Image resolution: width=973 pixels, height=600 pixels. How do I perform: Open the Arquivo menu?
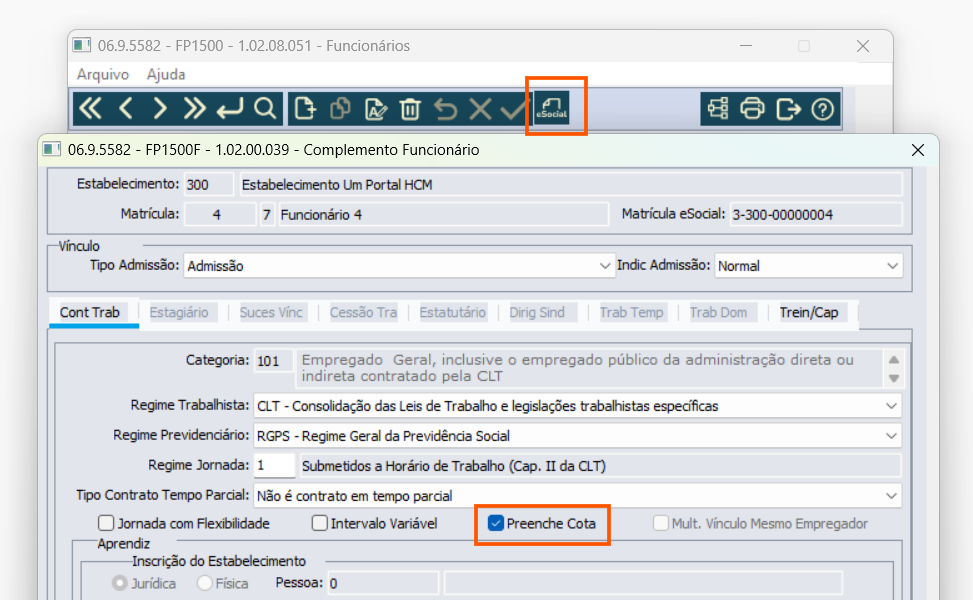(103, 74)
